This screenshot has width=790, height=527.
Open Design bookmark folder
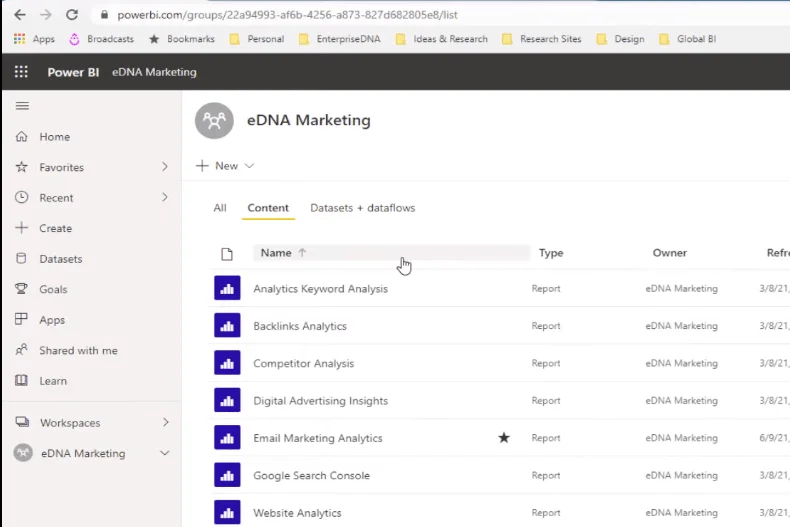pyautogui.click(x=620, y=39)
